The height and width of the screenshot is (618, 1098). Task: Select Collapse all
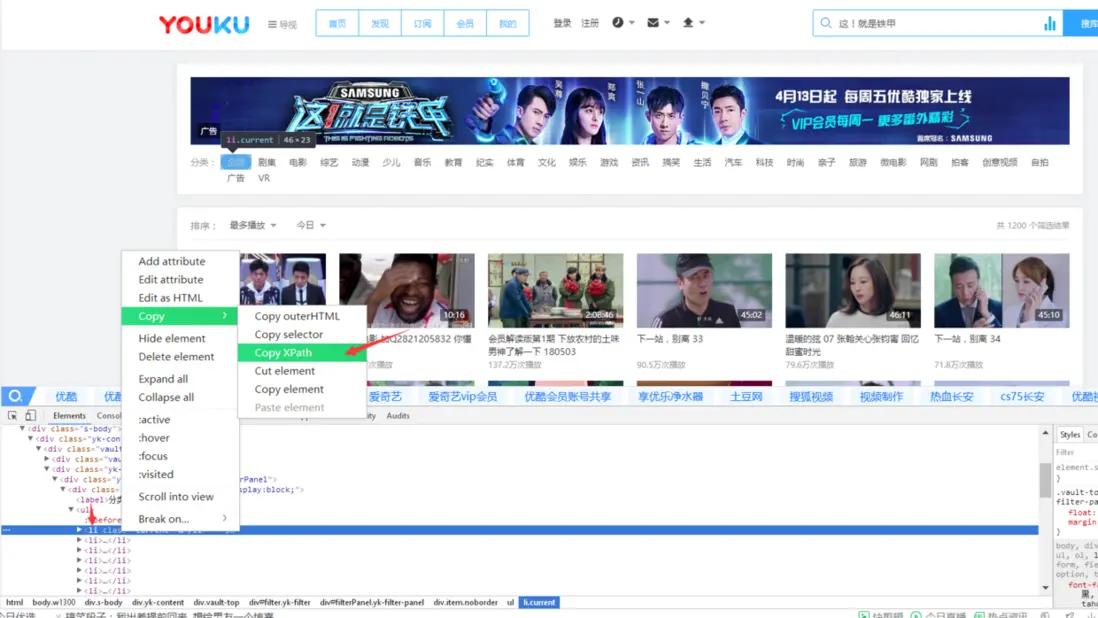tap(180, 397)
